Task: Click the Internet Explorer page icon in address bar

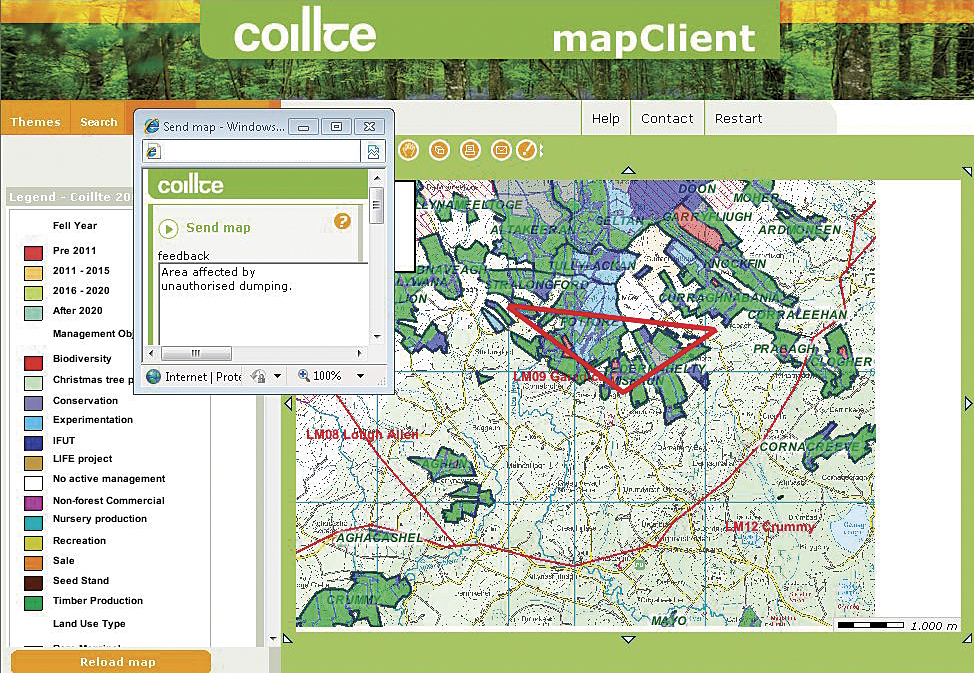Action: (x=153, y=151)
